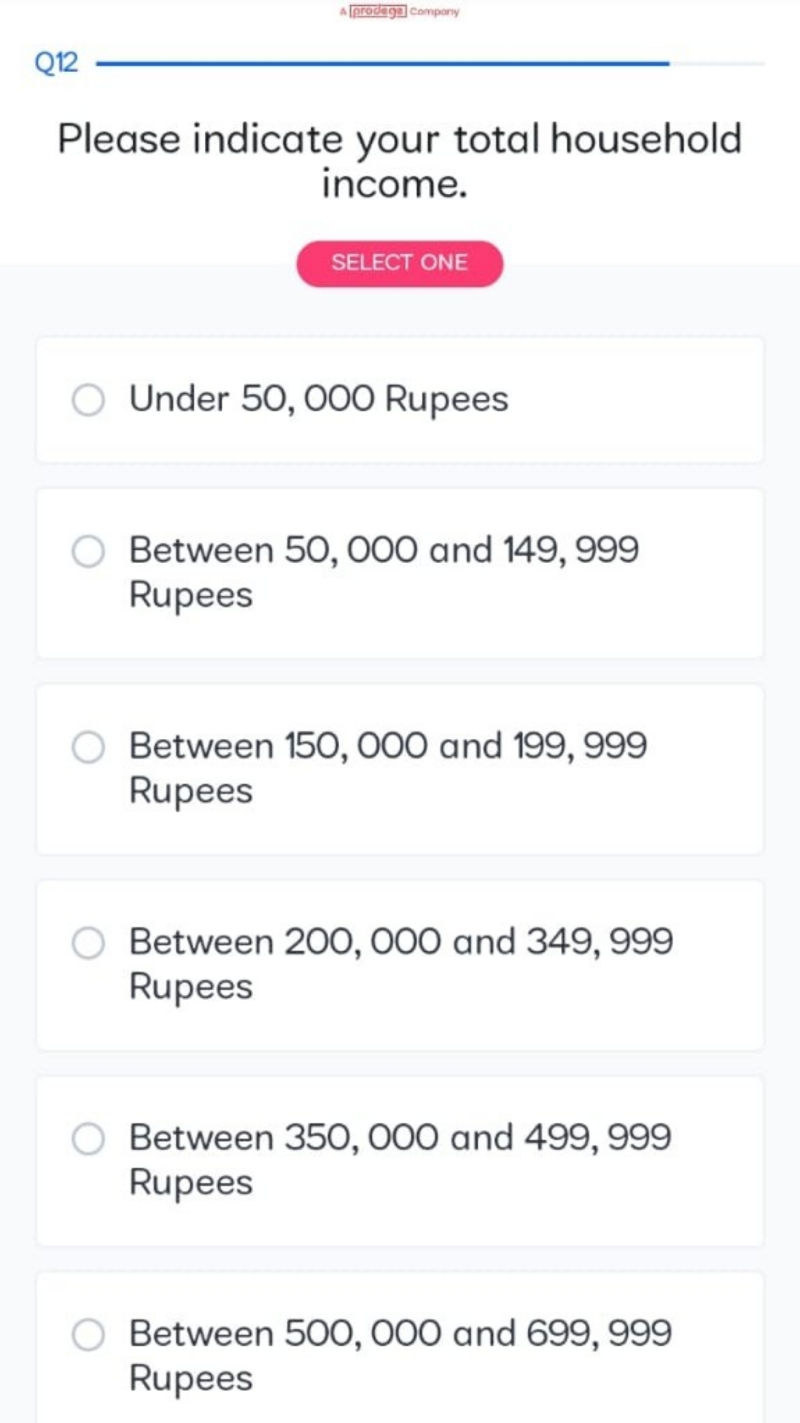
Task: Choose radio button for 50,000 to 149,999 Rupees
Action: click(x=88, y=551)
